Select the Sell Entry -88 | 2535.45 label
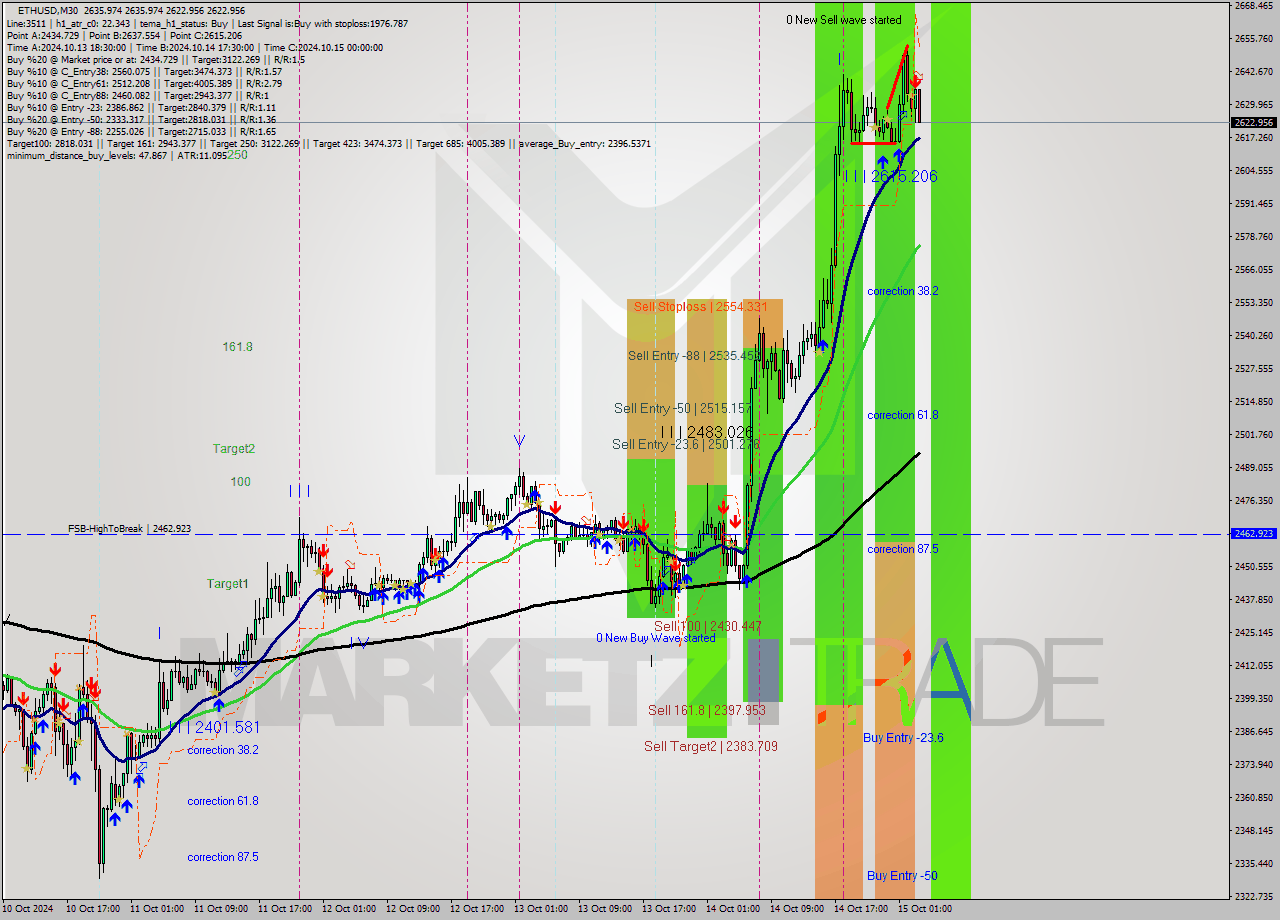The image size is (1280, 920). (x=694, y=355)
